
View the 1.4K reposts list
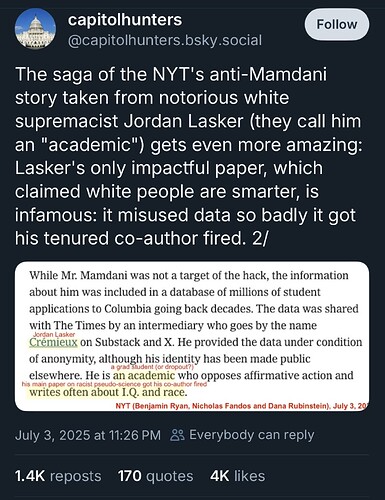(58, 476)
